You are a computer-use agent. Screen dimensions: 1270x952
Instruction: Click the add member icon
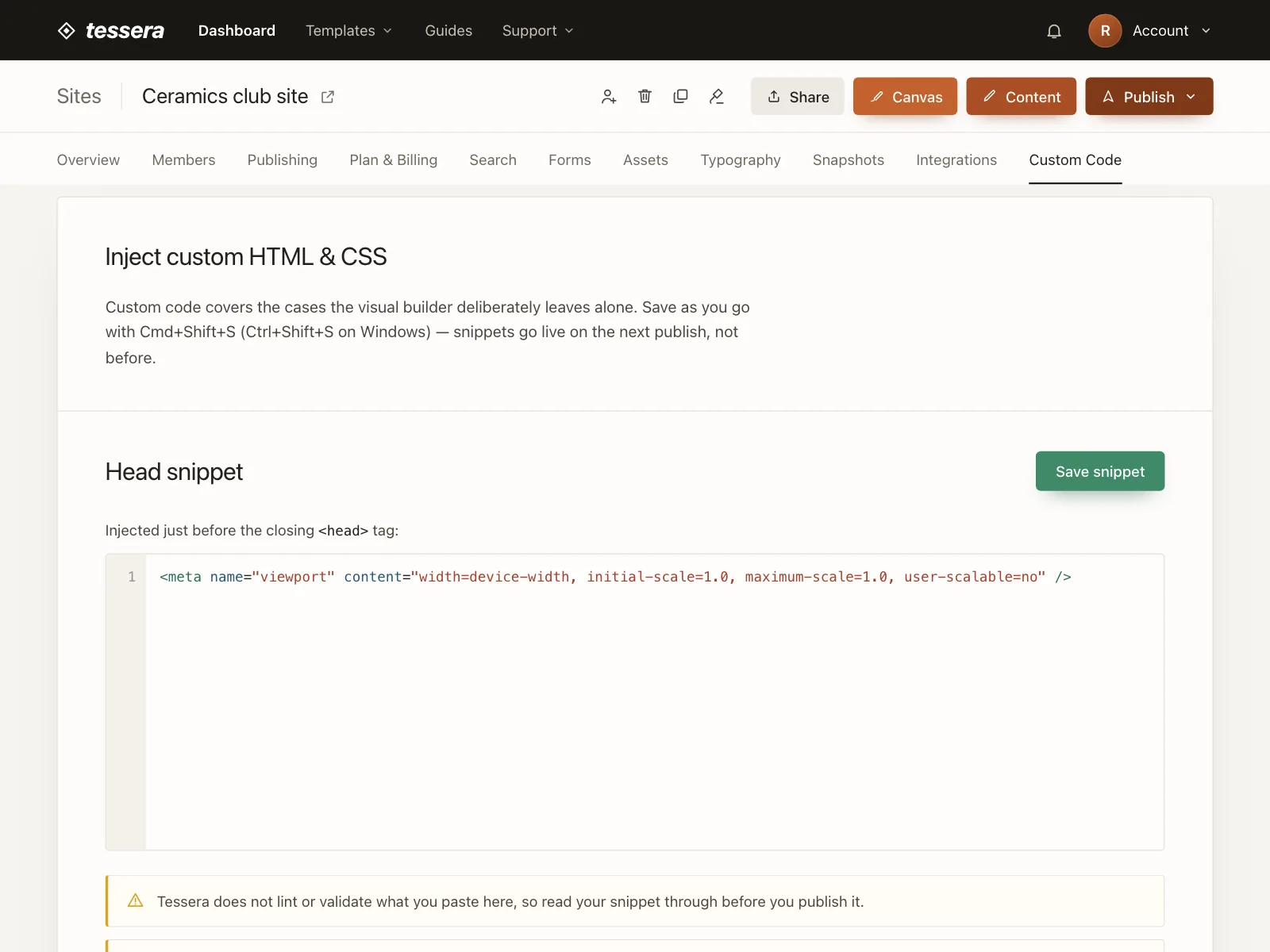click(609, 97)
